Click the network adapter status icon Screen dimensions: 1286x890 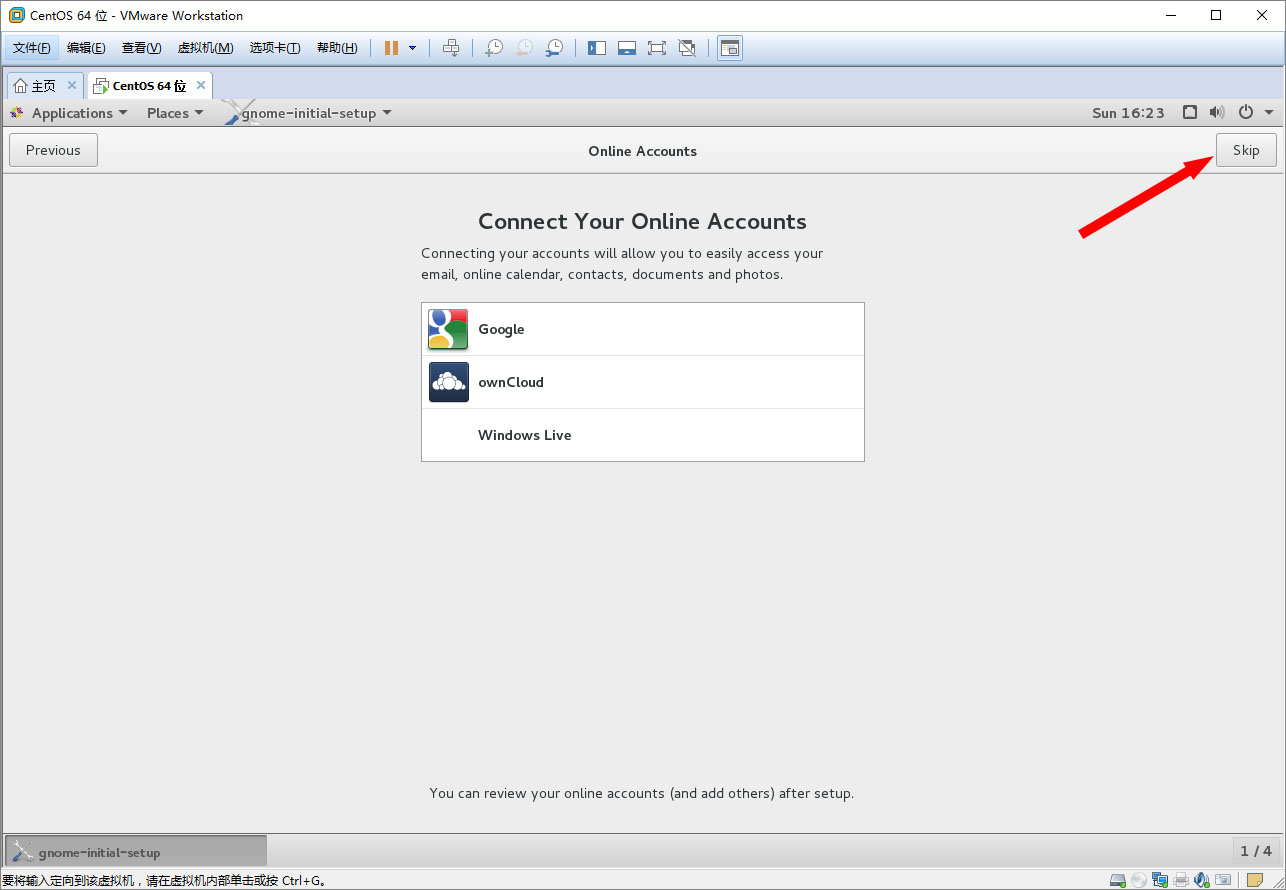pos(1160,880)
